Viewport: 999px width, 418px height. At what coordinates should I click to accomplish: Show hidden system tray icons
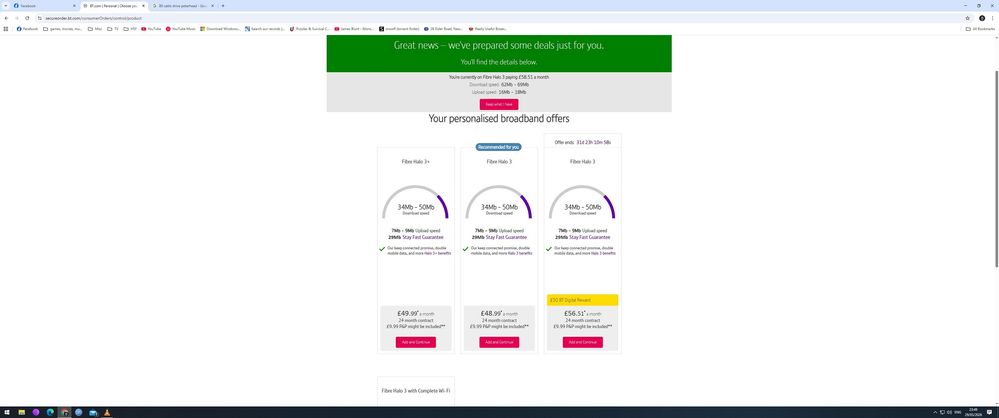pyautogui.click(x=935, y=412)
